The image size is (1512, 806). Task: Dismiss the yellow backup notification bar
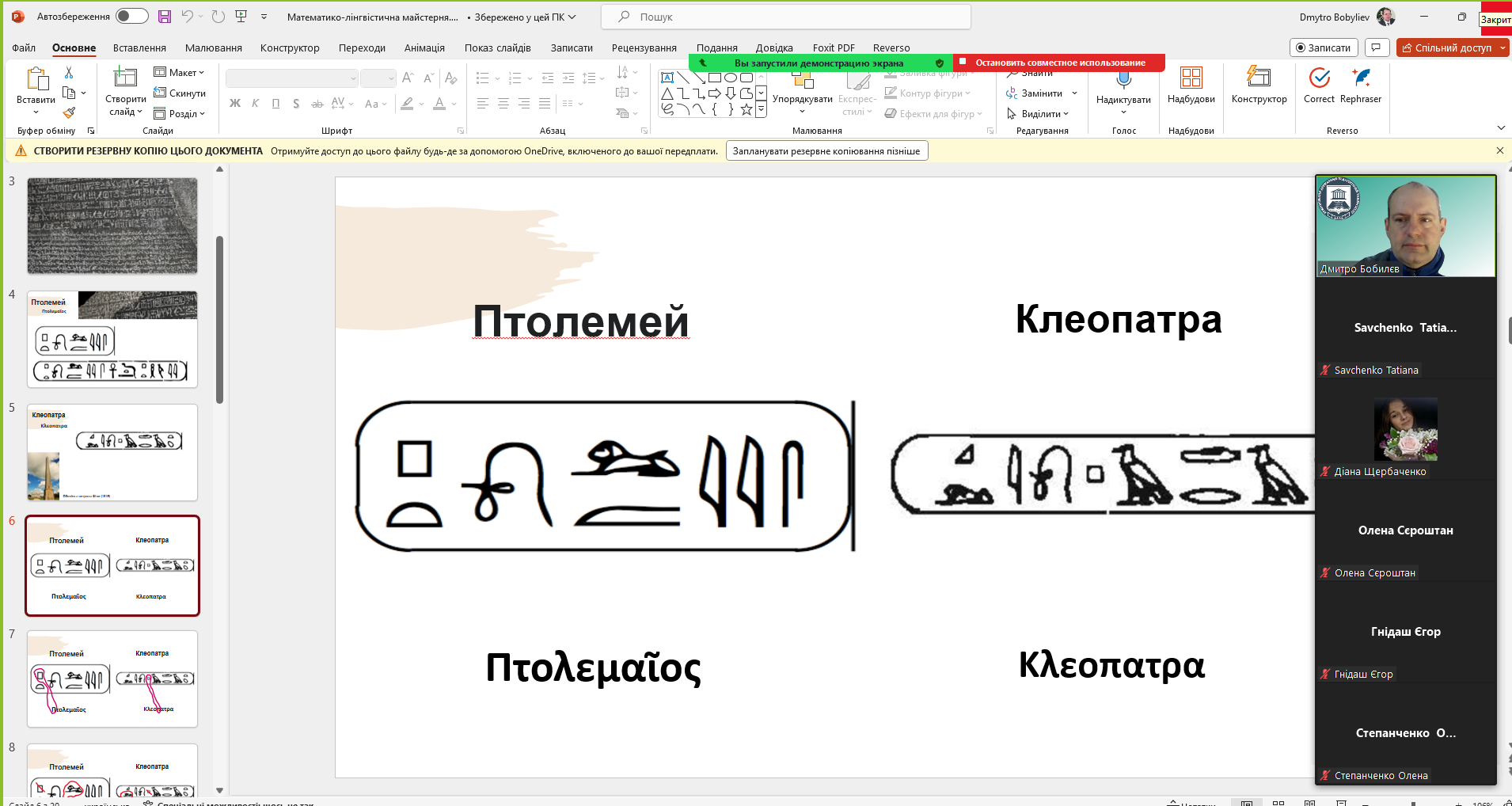1499,150
